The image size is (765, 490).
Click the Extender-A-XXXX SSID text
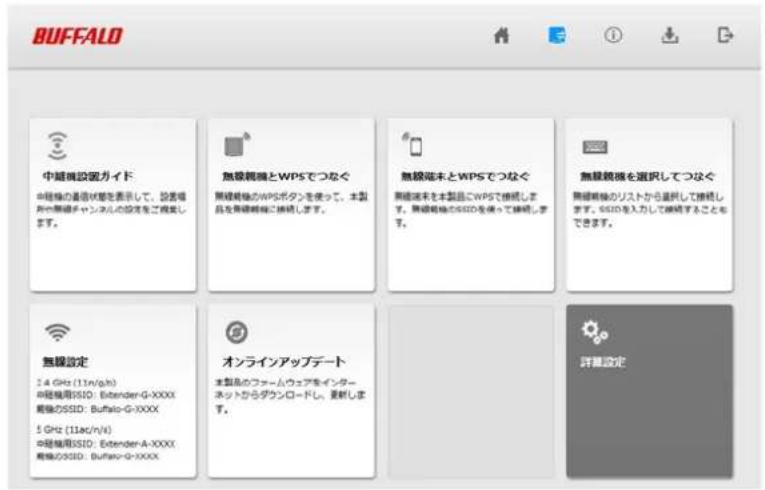(138, 444)
